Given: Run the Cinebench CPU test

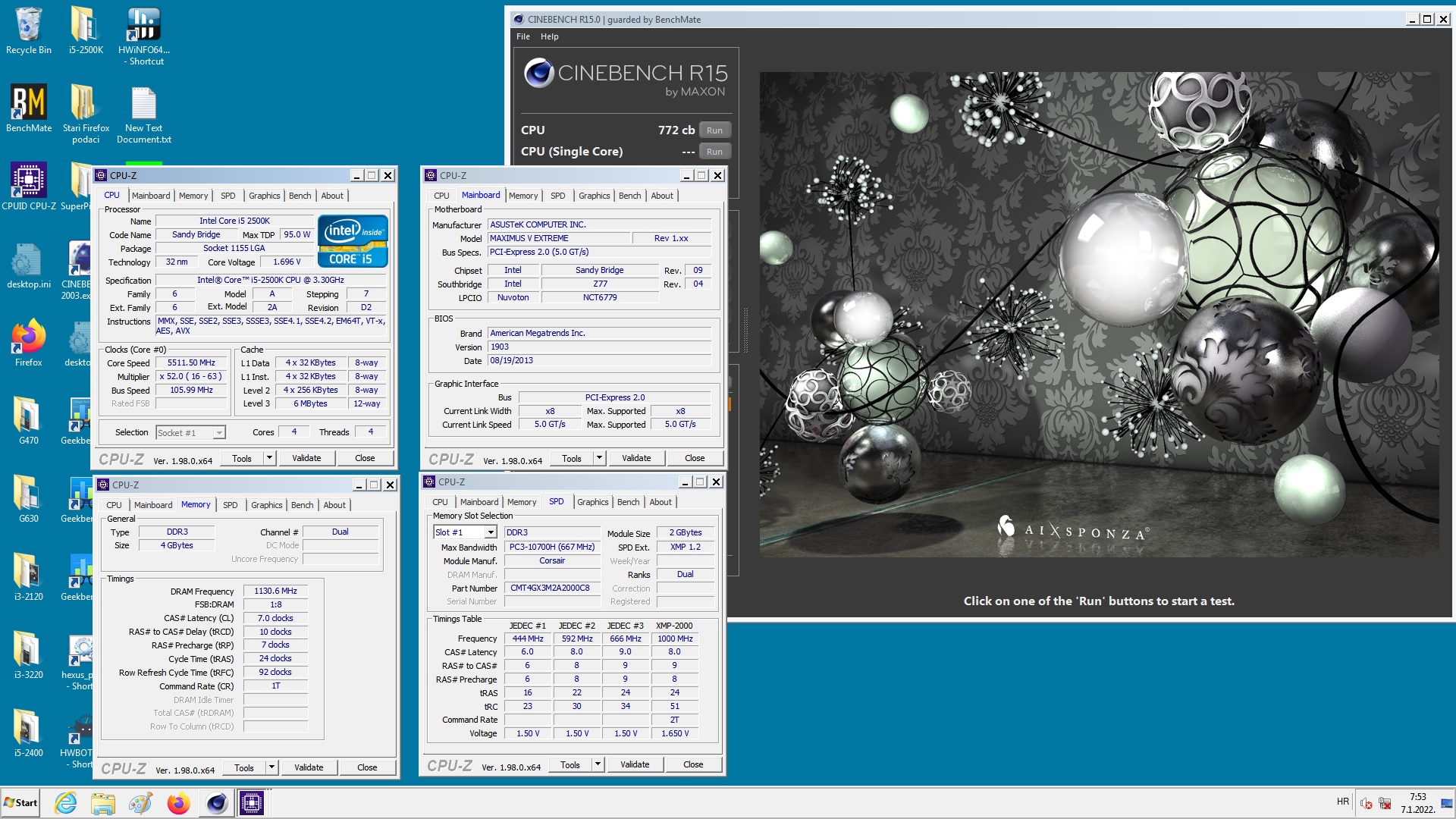Looking at the screenshot, I should click(x=714, y=130).
